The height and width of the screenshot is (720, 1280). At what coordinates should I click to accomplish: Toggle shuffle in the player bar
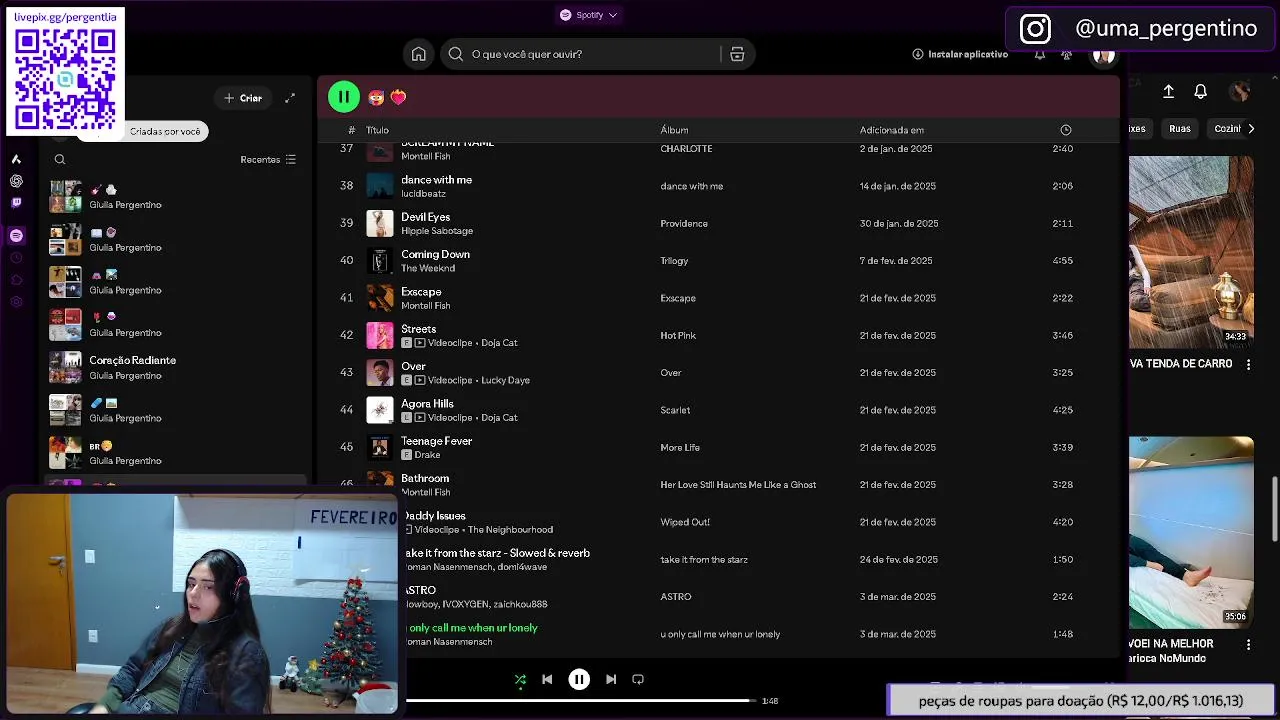[x=520, y=679]
